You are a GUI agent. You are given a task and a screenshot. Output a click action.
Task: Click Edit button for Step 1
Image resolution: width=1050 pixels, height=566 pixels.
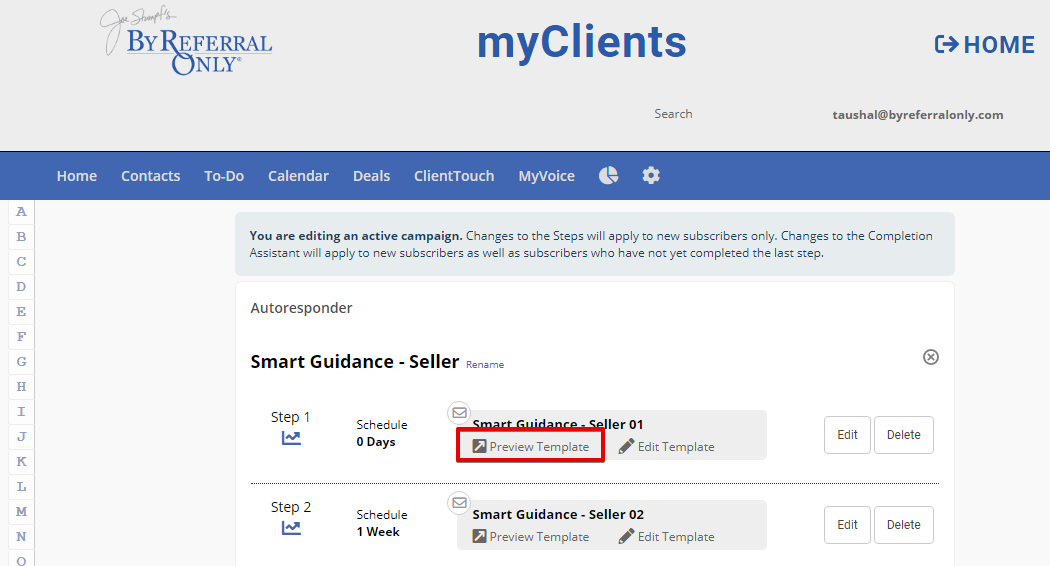click(847, 435)
